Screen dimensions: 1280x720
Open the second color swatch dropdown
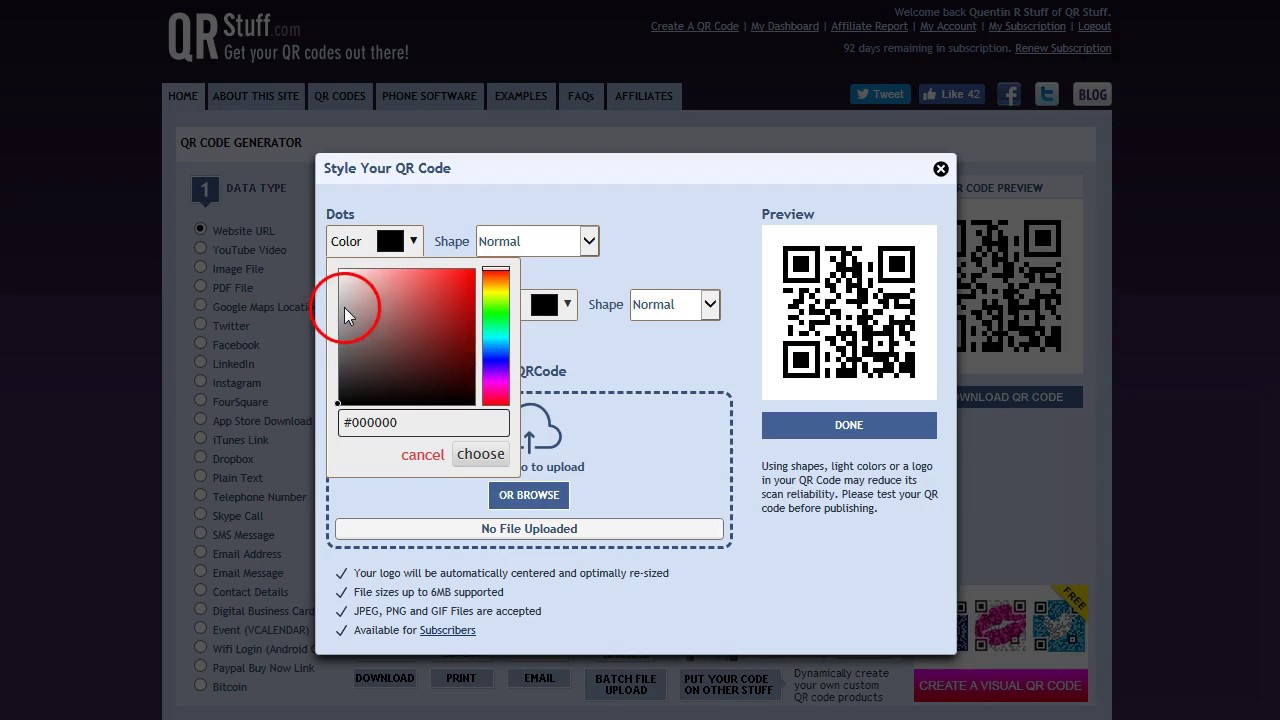click(x=550, y=304)
